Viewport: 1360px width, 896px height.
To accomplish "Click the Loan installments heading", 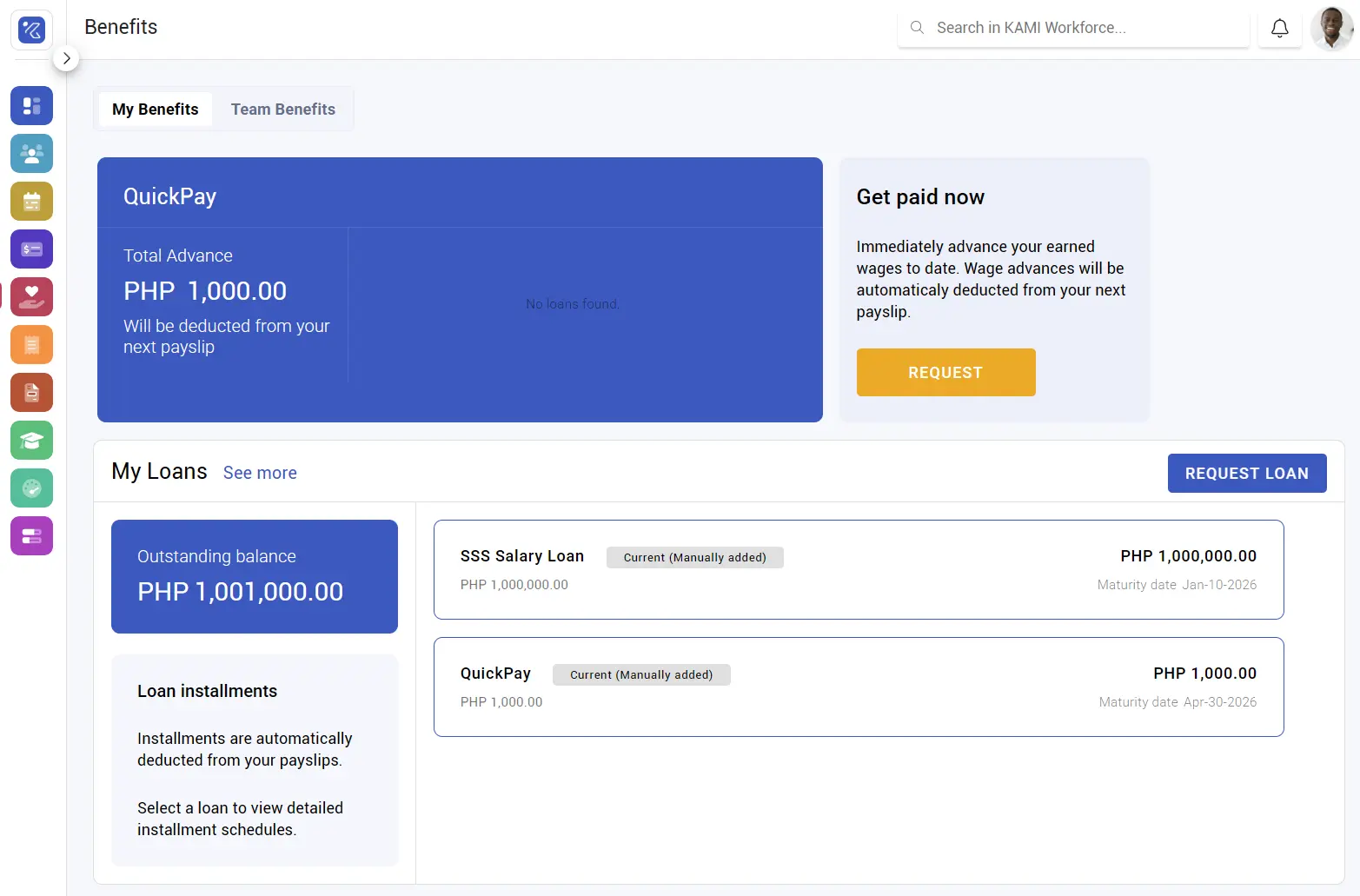I will point(207,691).
